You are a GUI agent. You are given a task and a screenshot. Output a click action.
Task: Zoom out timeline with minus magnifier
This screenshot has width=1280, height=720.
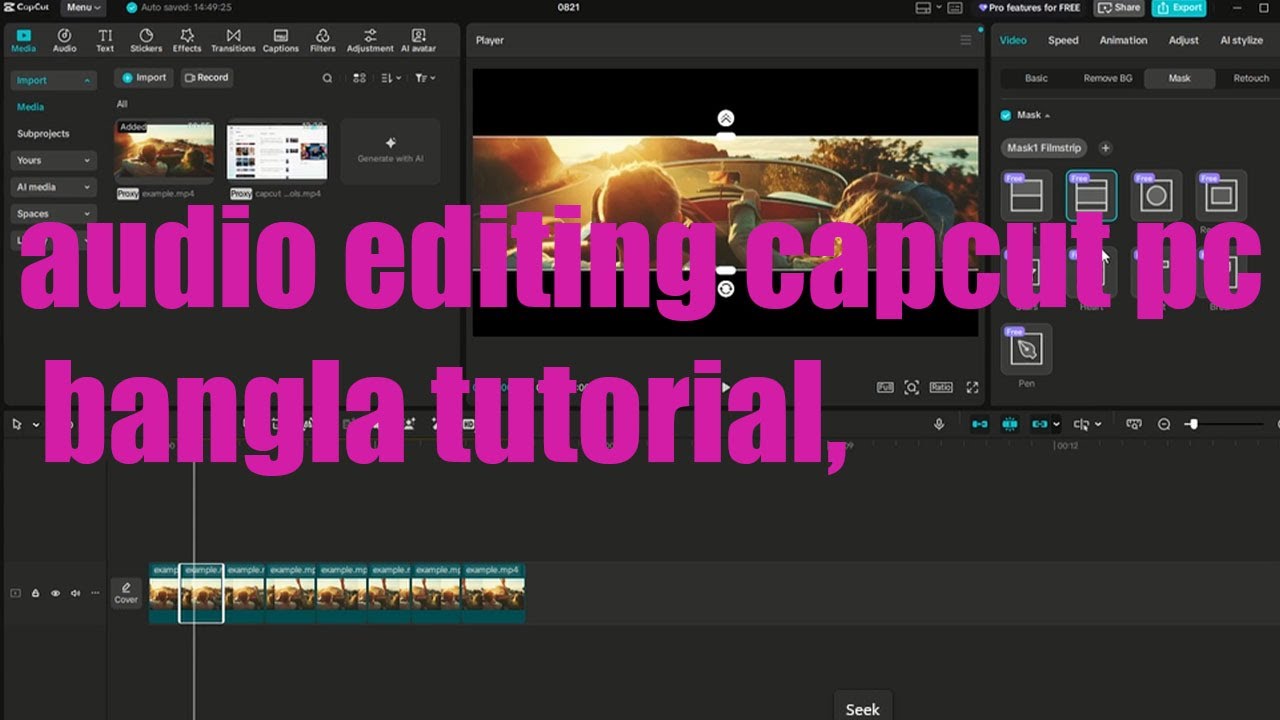[1164, 424]
